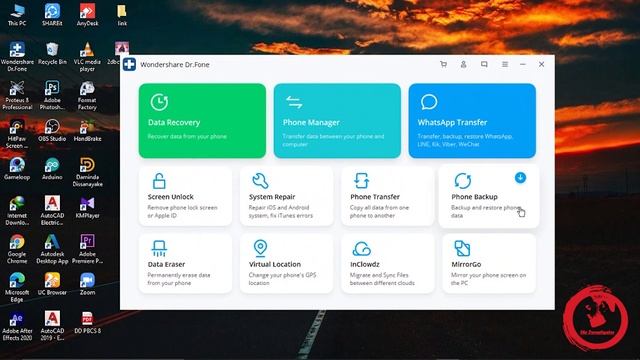640x360 pixels.
Task: Click the Data Eraser title text
Action: tap(166, 264)
